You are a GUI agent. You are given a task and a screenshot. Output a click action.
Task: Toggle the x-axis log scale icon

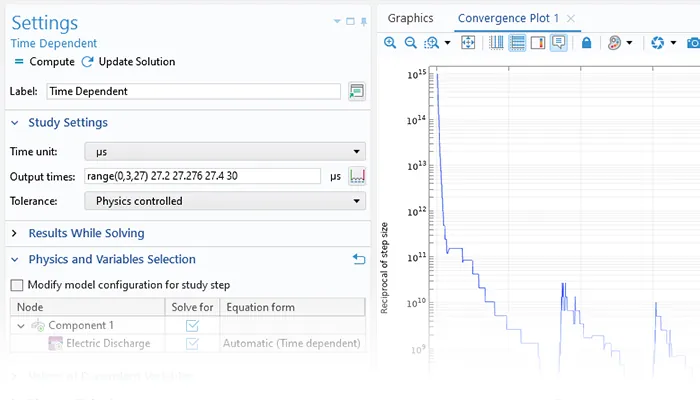click(x=497, y=43)
